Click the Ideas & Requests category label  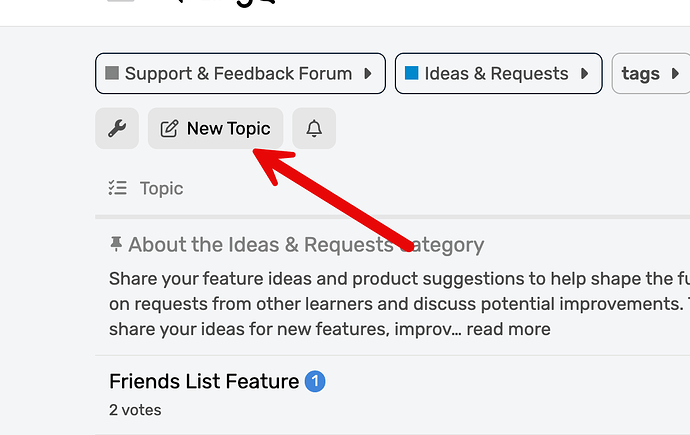tap(496, 73)
